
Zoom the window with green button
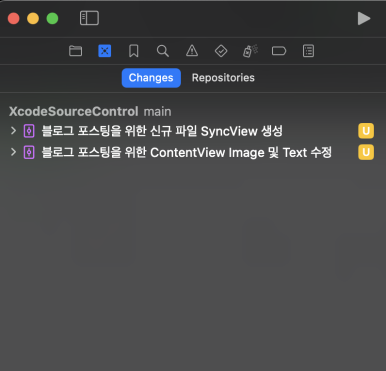pos(52,18)
